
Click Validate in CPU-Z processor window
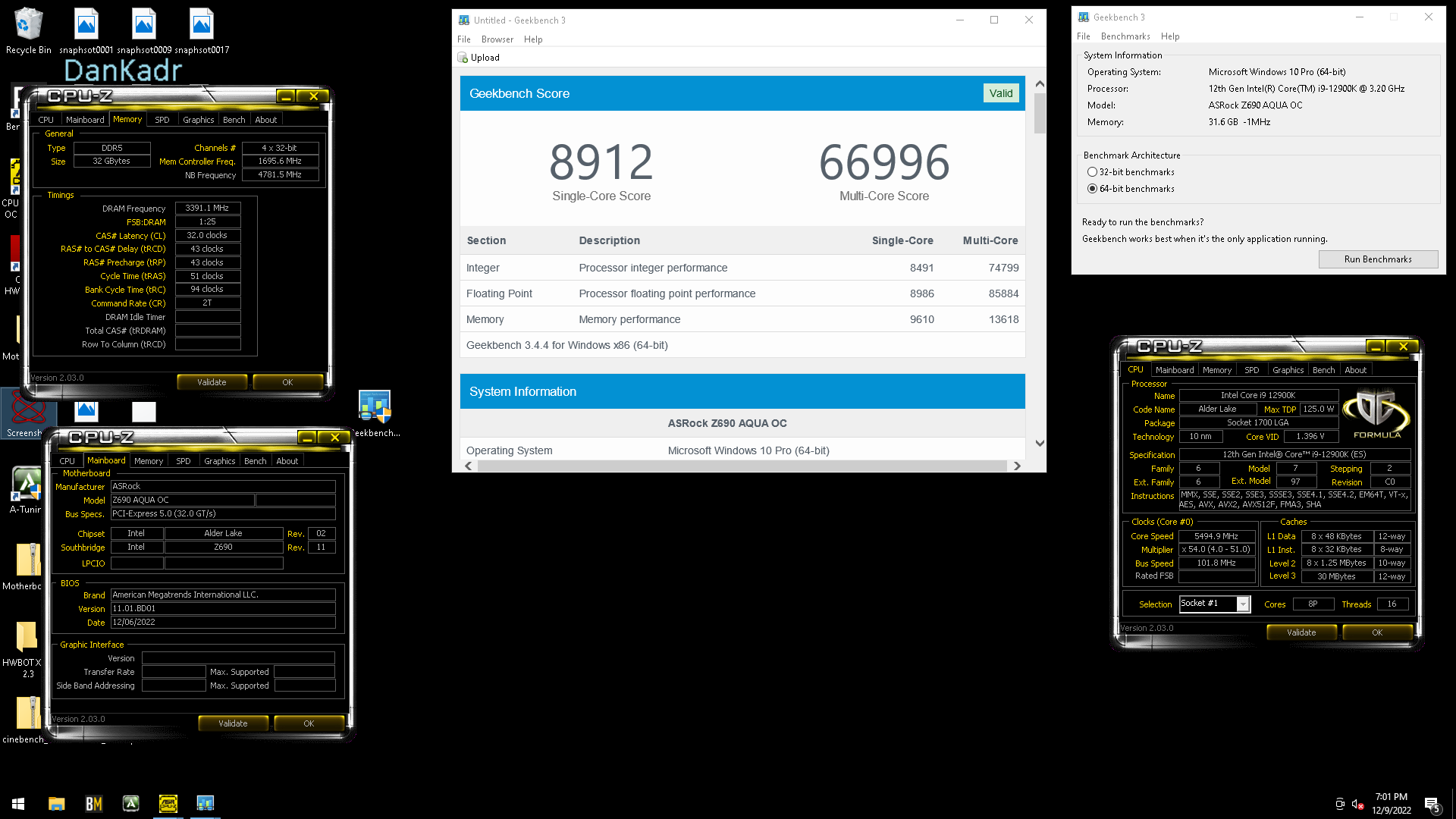tap(1301, 632)
